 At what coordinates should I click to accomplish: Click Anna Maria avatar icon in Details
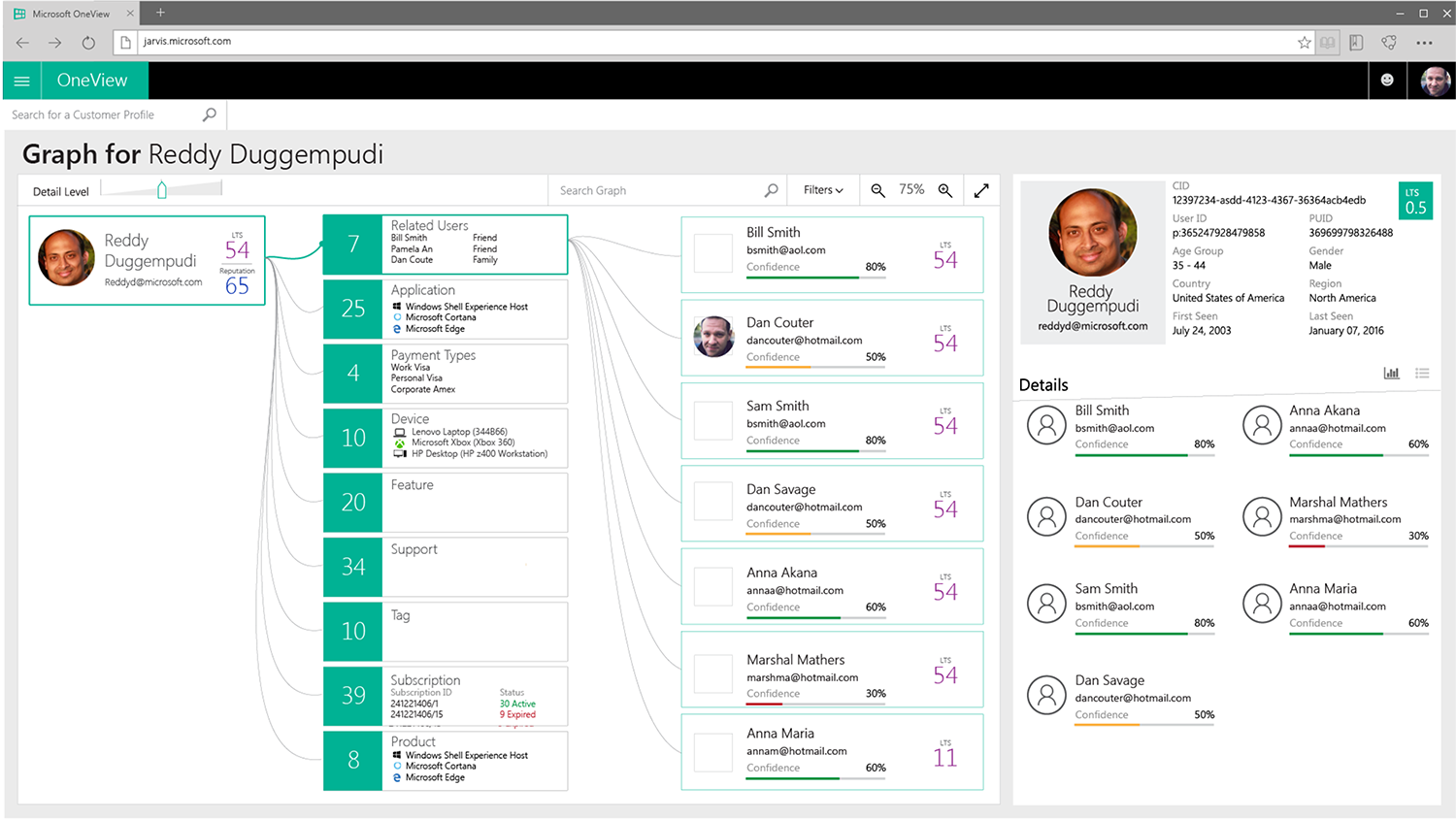[x=1262, y=604]
